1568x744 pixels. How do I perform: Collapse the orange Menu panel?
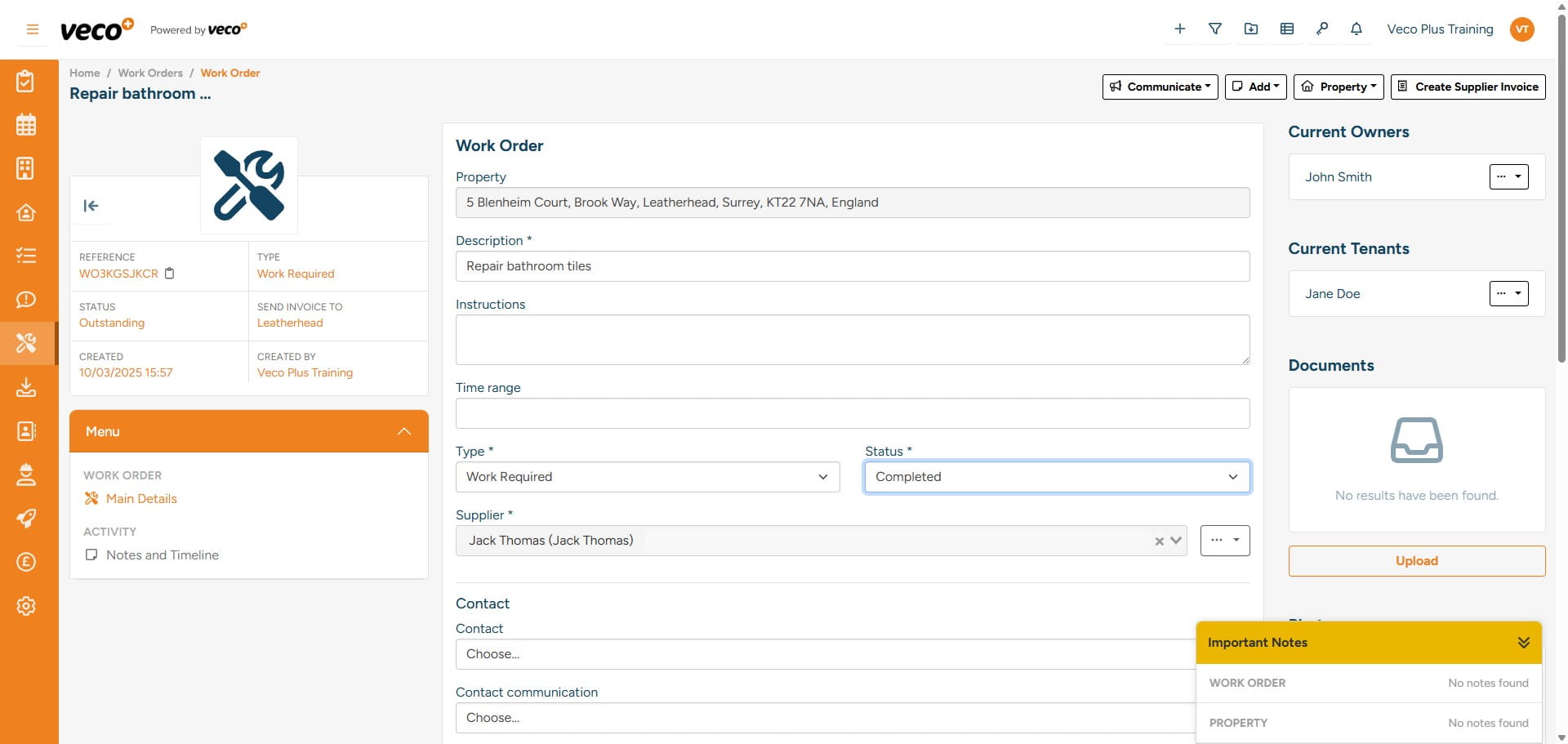403,431
